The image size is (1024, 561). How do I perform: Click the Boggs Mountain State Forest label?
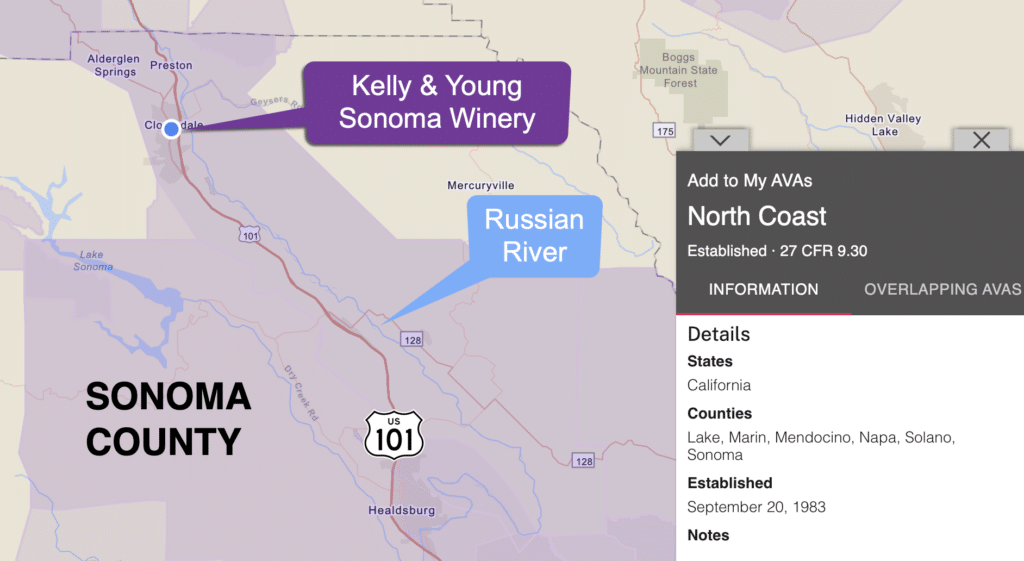click(680, 71)
